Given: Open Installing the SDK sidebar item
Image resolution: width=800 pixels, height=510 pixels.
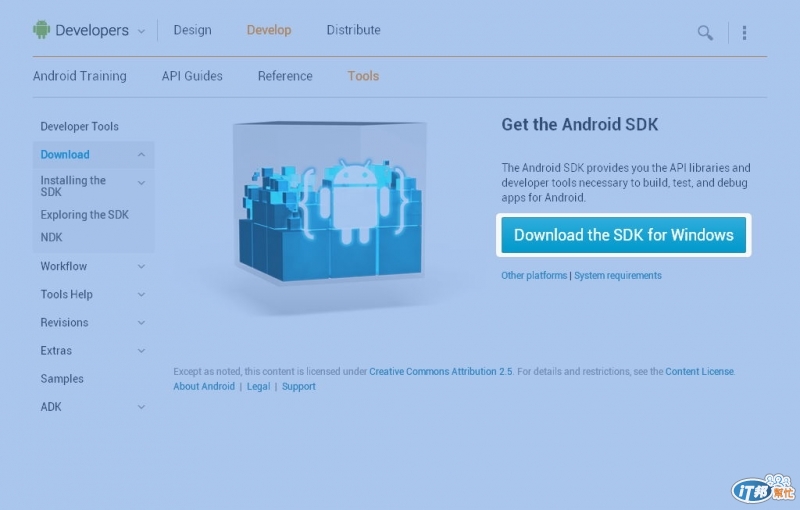Looking at the screenshot, I should click(73, 186).
